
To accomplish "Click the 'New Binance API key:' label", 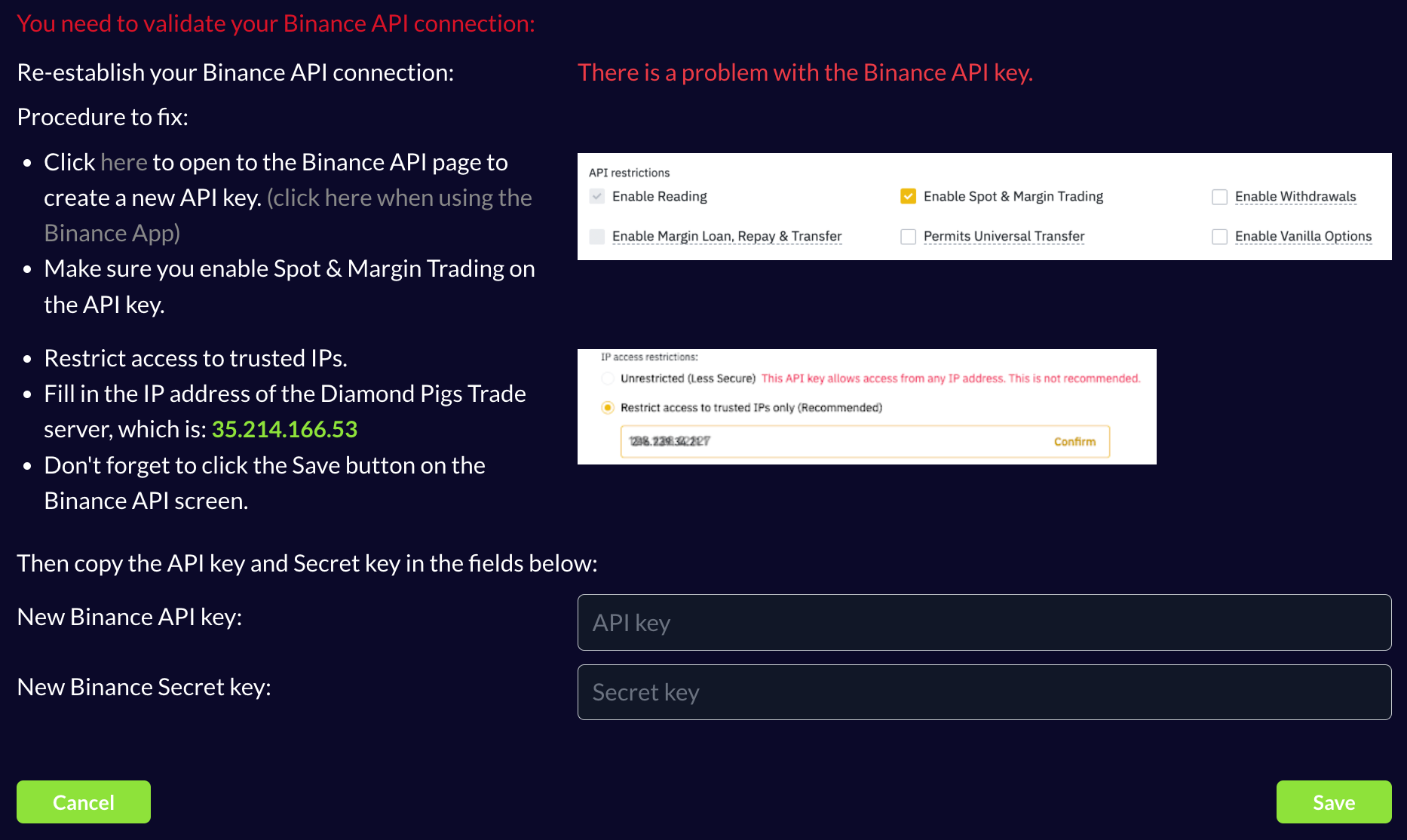I will [130, 617].
